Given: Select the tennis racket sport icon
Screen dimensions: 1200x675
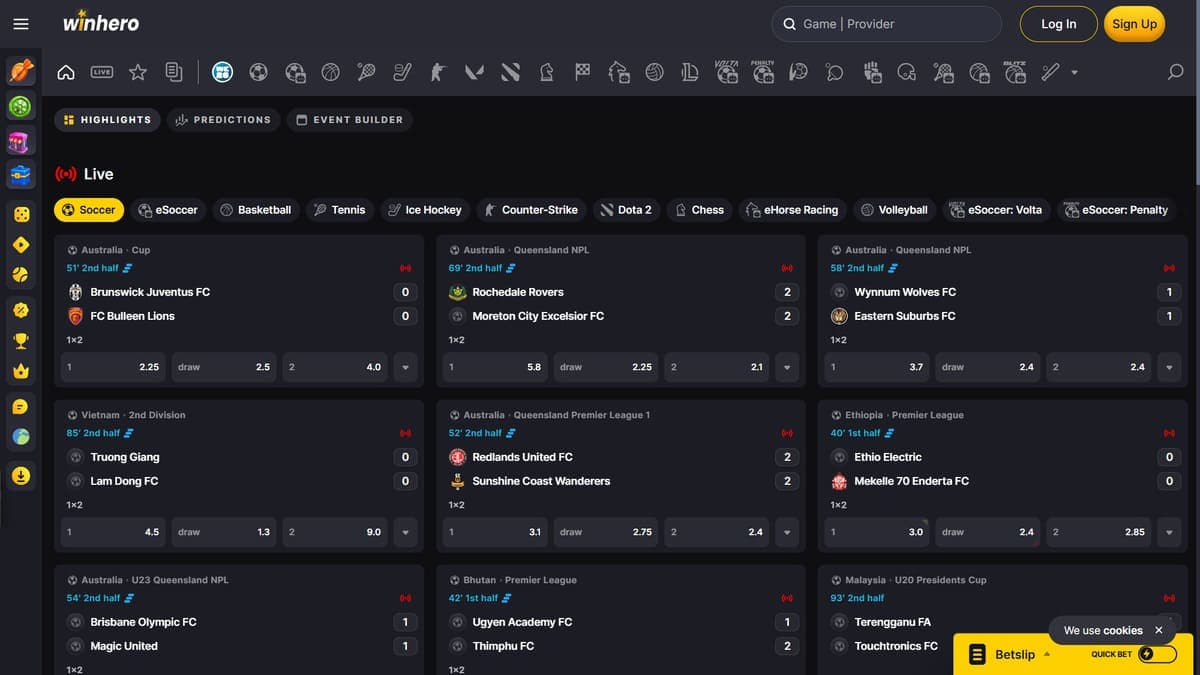Looking at the screenshot, I should [x=367, y=72].
